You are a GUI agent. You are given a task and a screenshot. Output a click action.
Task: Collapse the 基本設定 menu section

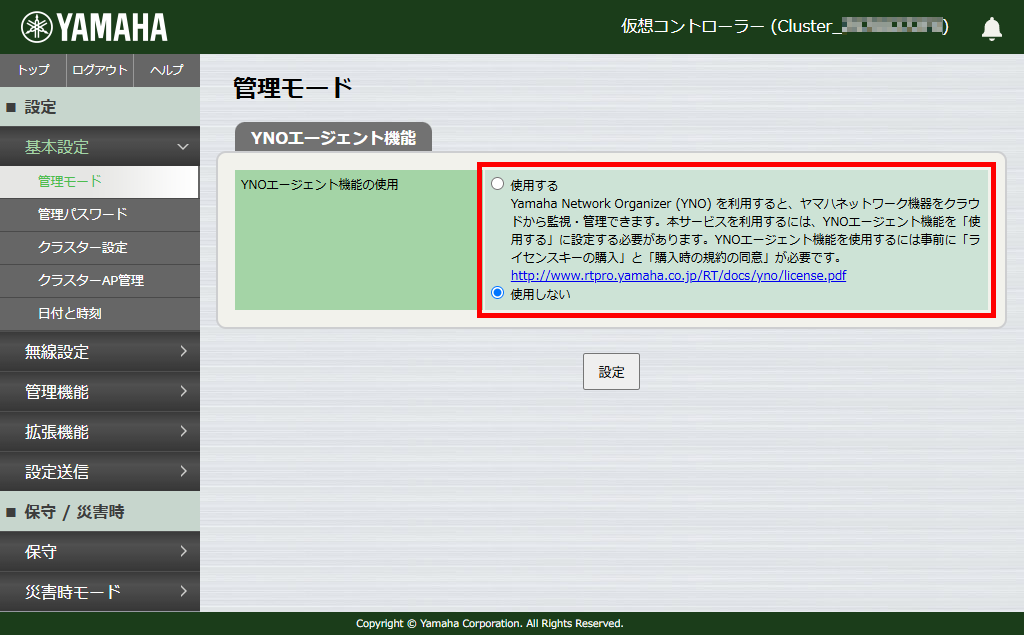(100, 146)
